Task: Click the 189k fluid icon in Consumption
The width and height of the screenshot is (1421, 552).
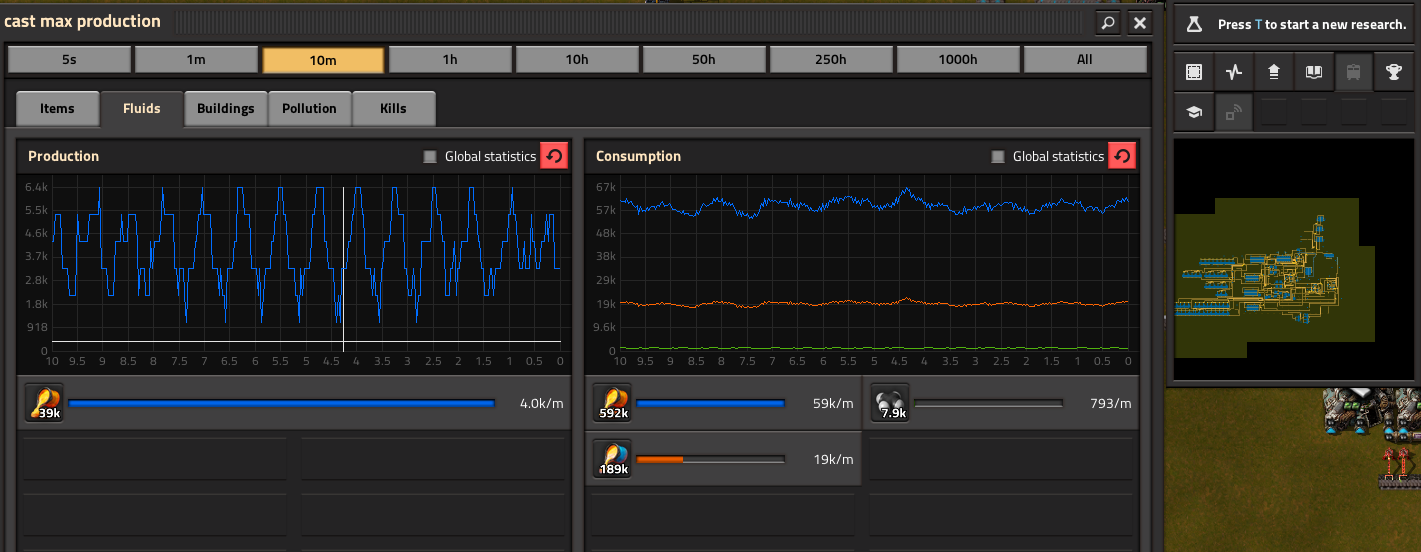Action: click(x=611, y=459)
